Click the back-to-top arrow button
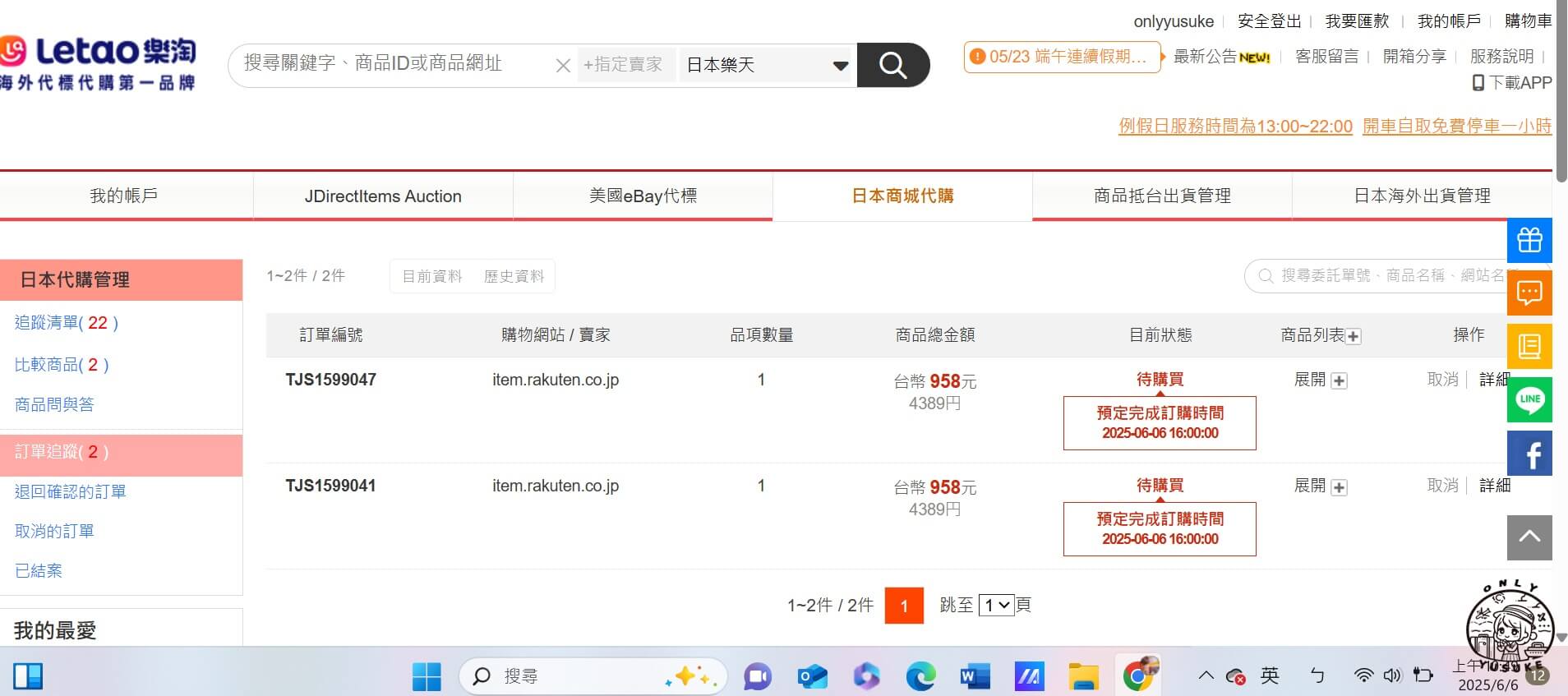This screenshot has width=1568, height=696. 1529,537
